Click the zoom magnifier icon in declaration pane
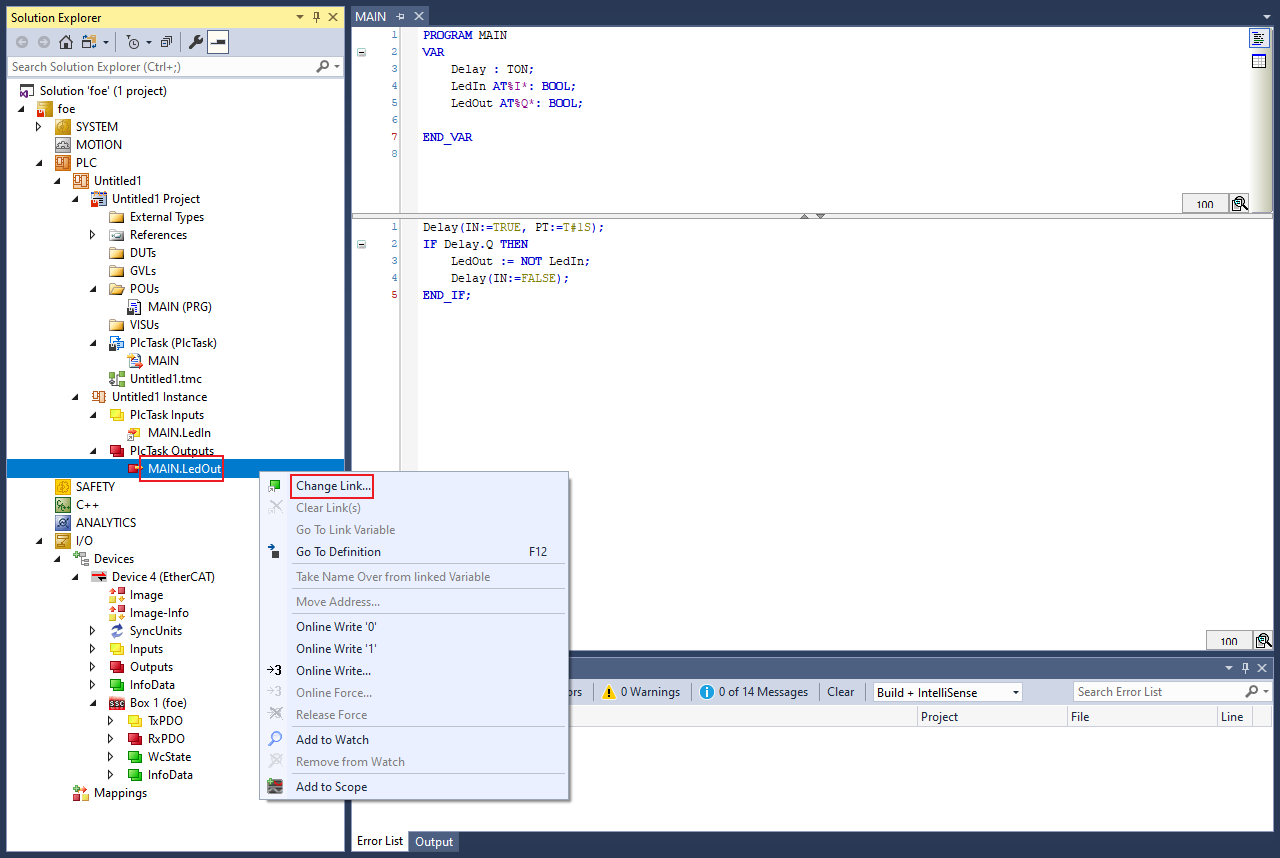This screenshot has height=858, width=1280. pyautogui.click(x=1240, y=204)
